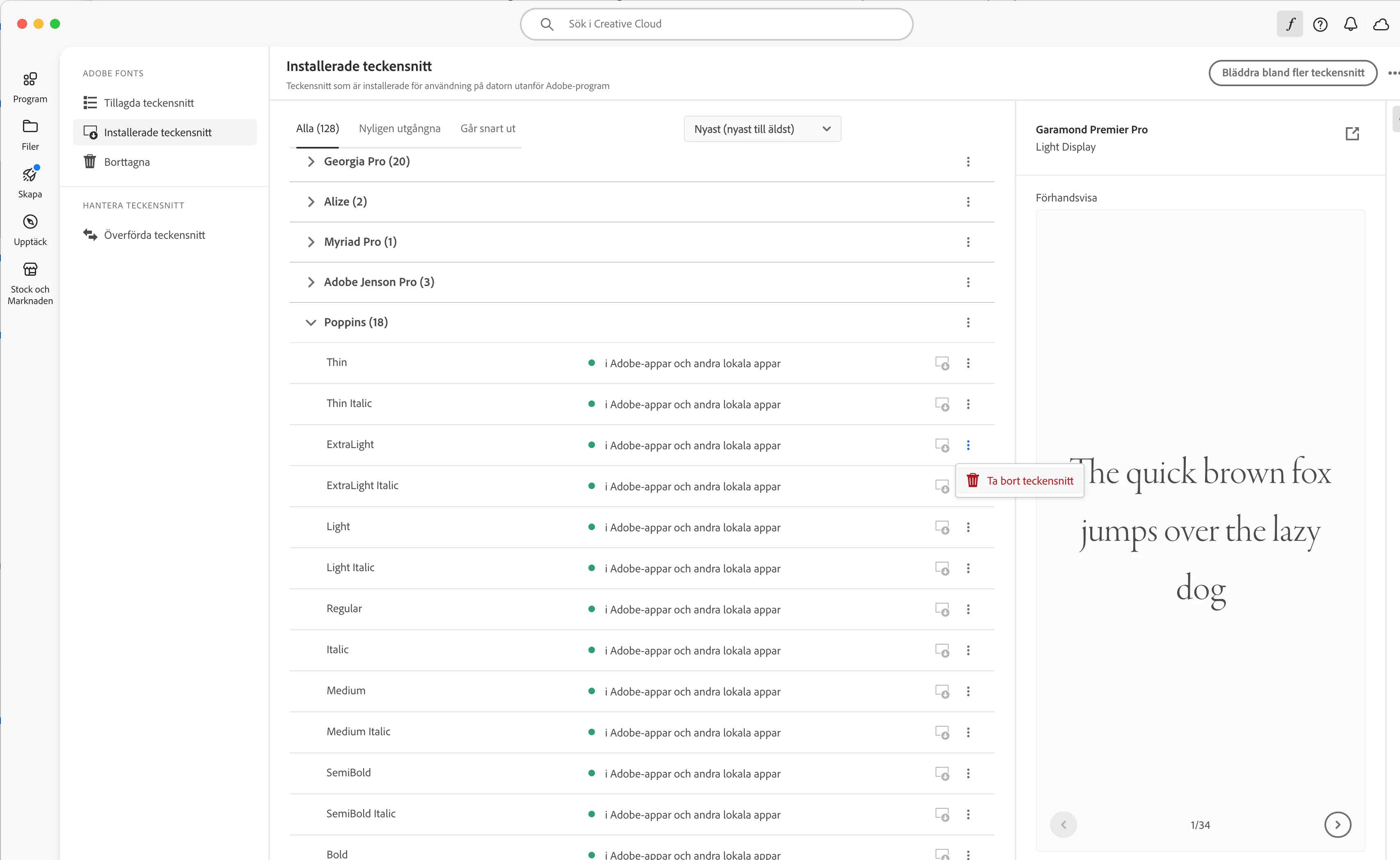Click the install toggle icon for Poppins Thin

(942, 363)
